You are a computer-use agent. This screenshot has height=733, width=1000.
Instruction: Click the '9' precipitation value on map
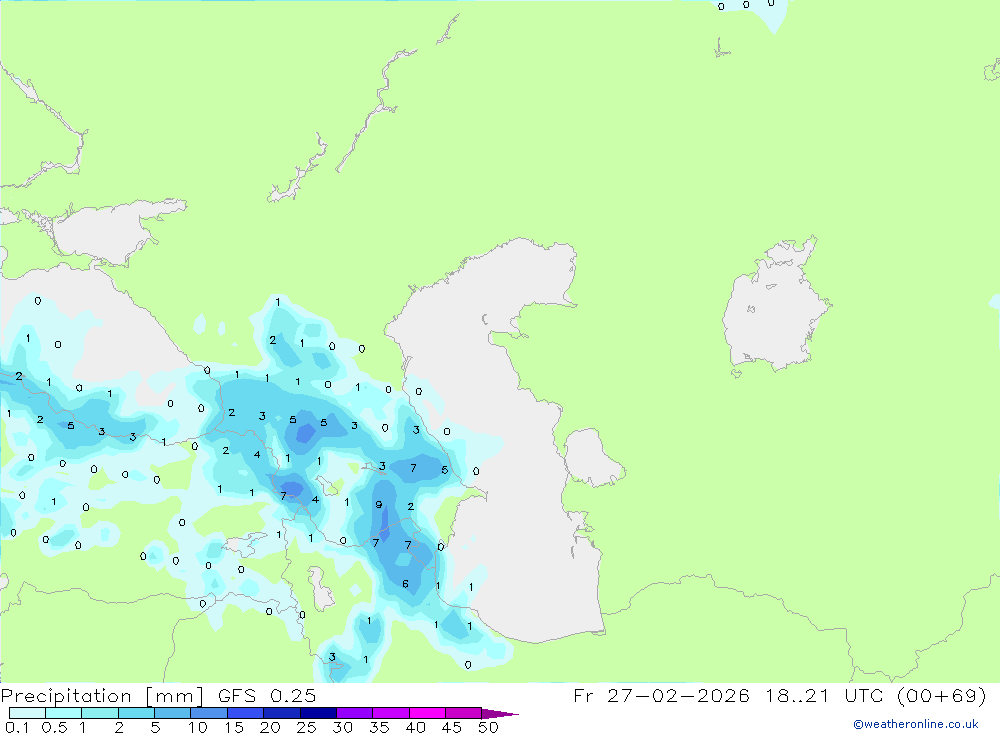[x=379, y=505]
